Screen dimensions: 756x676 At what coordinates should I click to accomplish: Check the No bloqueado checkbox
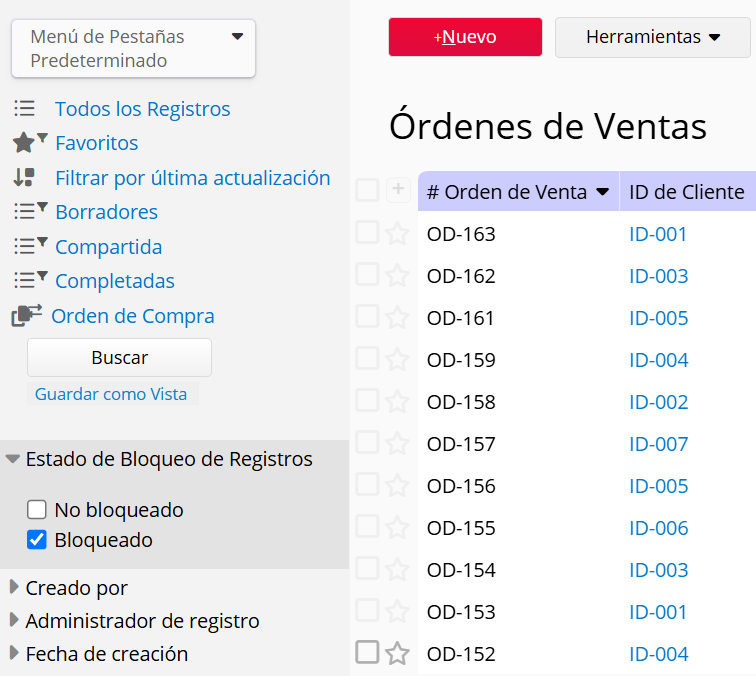coord(37,510)
